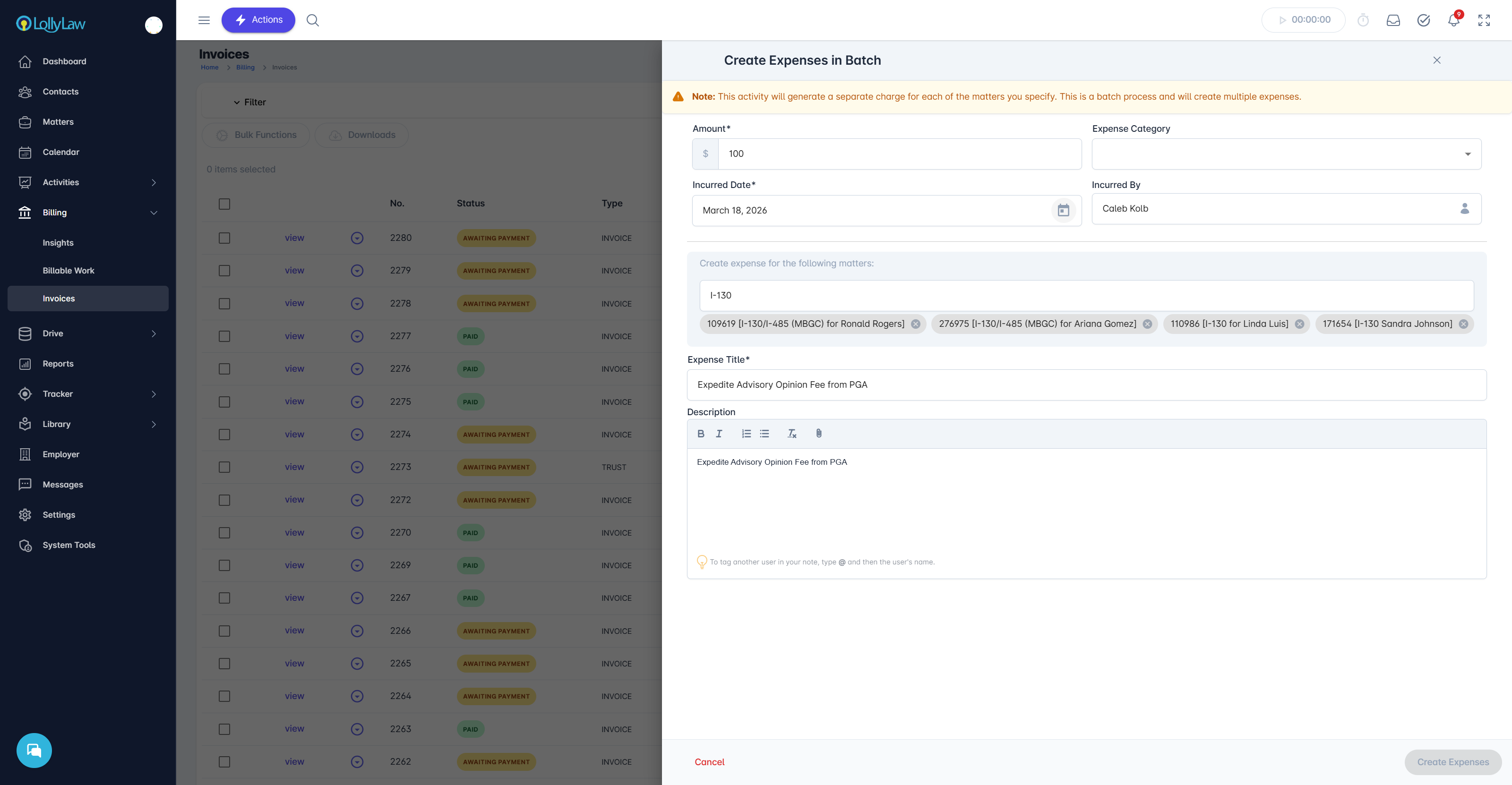Click the Amount input field

pos(899,154)
